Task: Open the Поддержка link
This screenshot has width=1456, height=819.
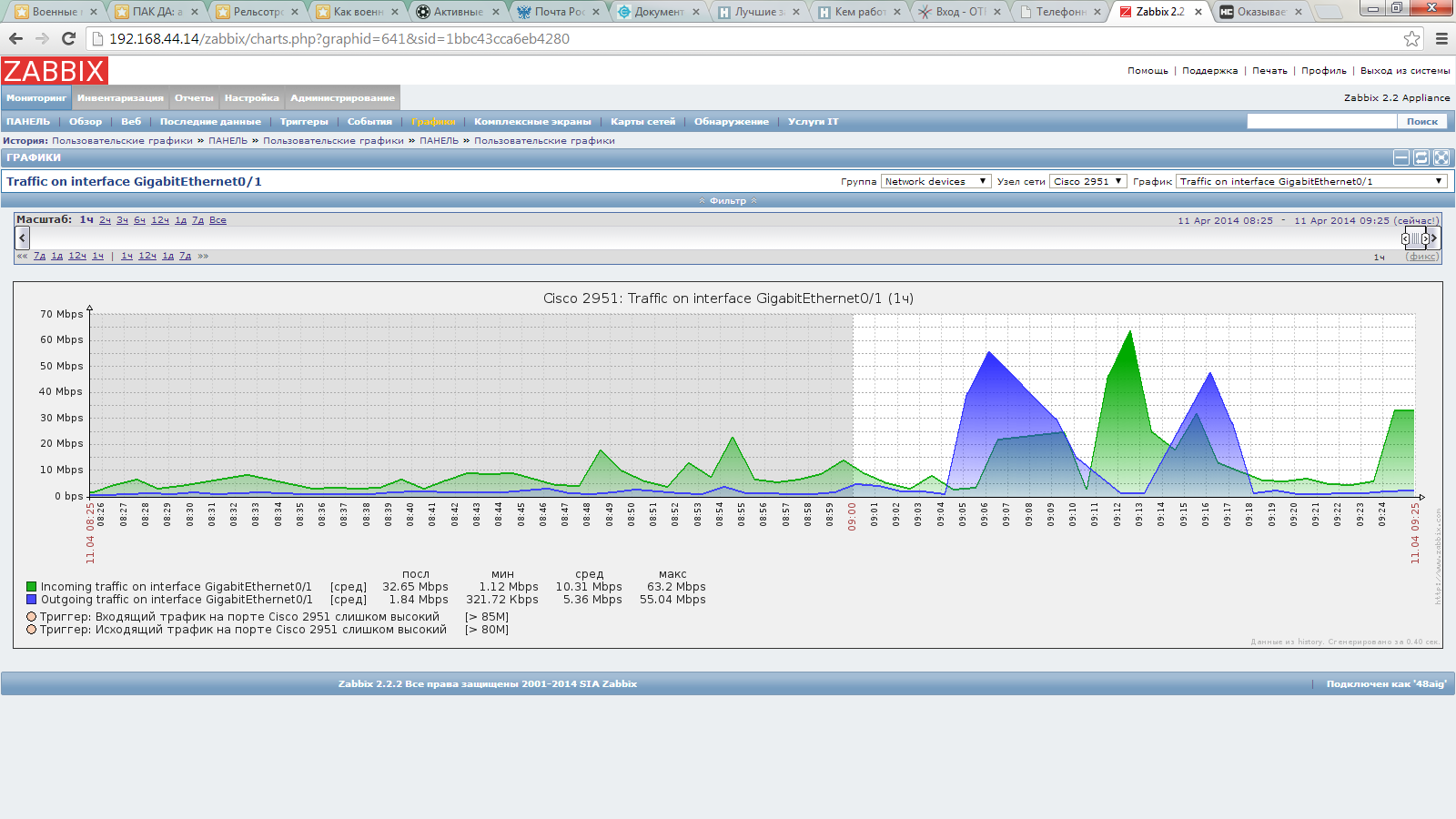Action: point(1209,70)
